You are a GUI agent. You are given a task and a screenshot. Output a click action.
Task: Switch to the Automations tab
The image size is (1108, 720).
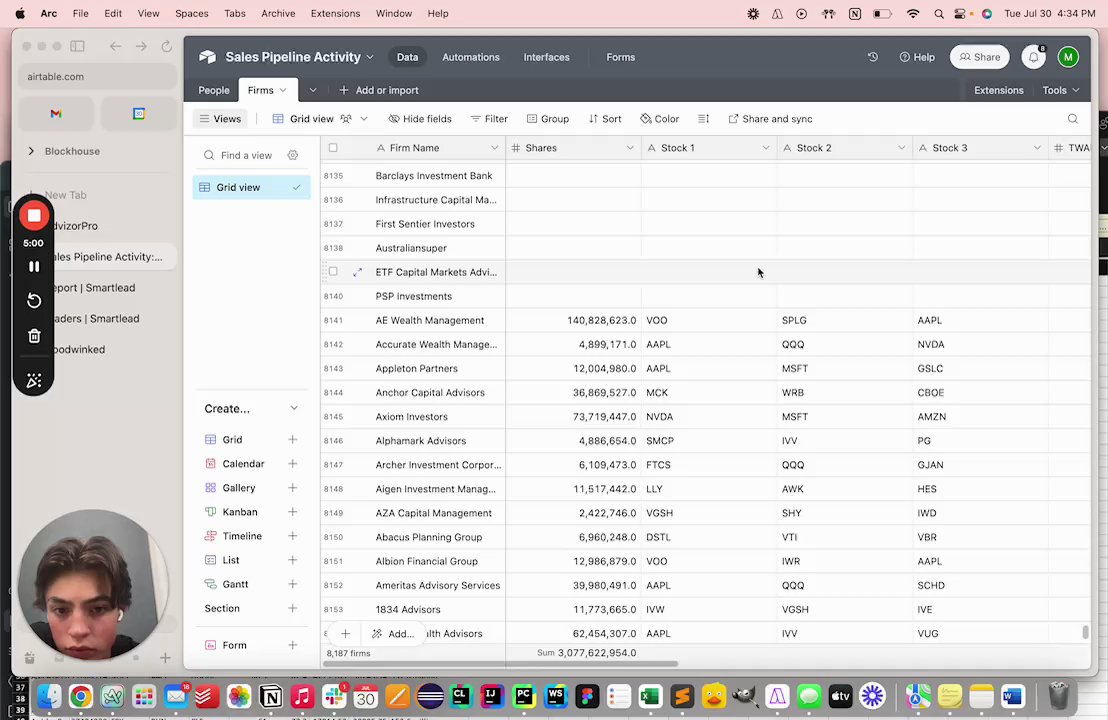pyautogui.click(x=471, y=57)
